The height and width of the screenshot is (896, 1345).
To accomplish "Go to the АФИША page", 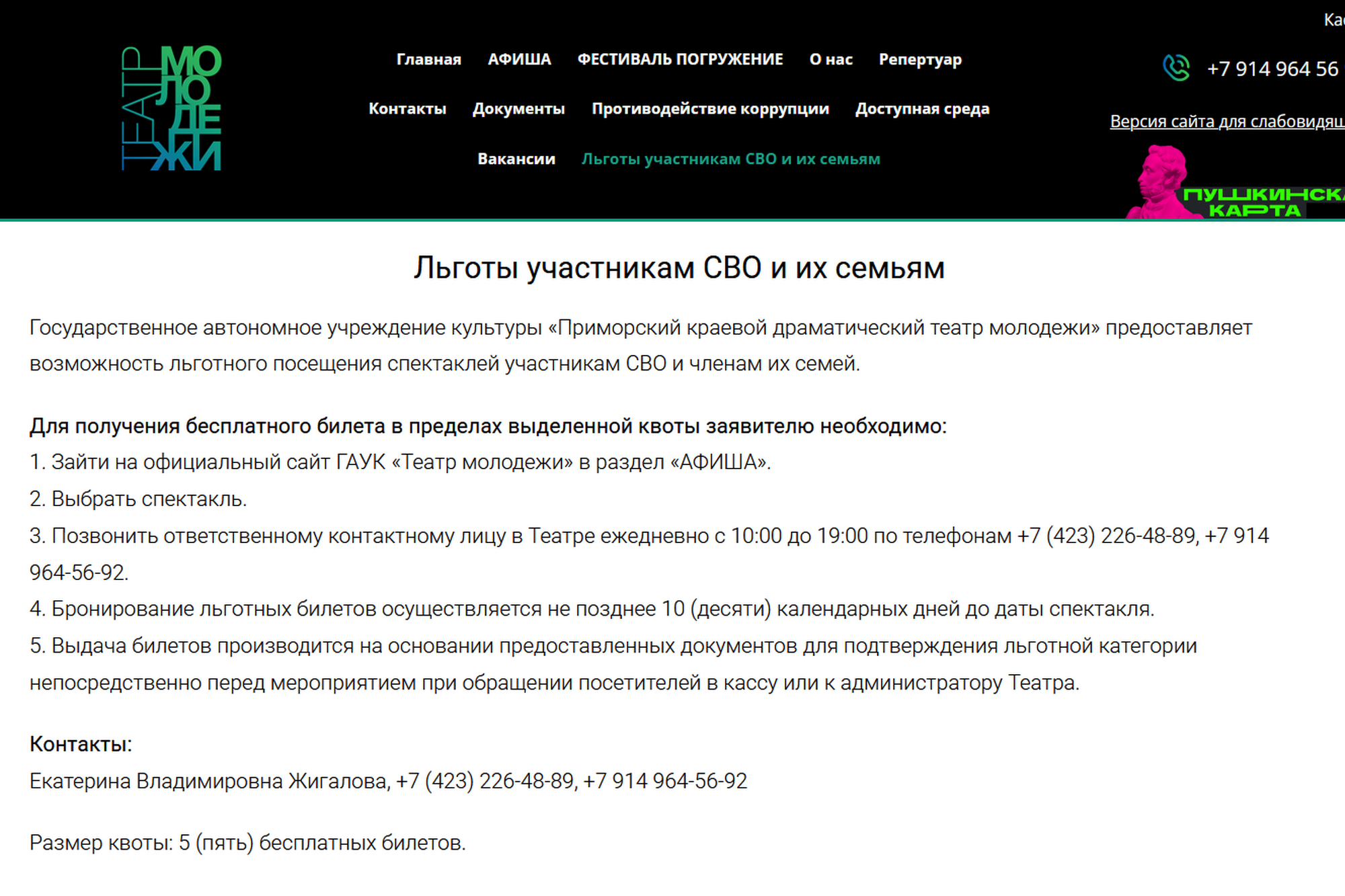I will tap(519, 59).
